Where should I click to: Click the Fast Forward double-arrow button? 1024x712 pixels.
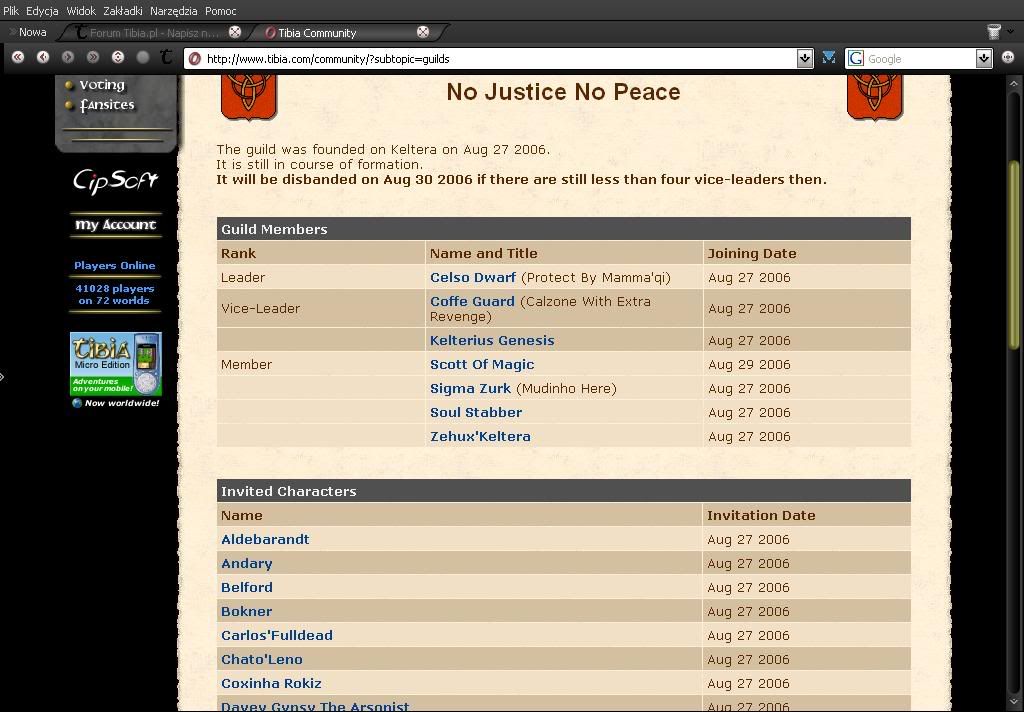[x=93, y=57]
